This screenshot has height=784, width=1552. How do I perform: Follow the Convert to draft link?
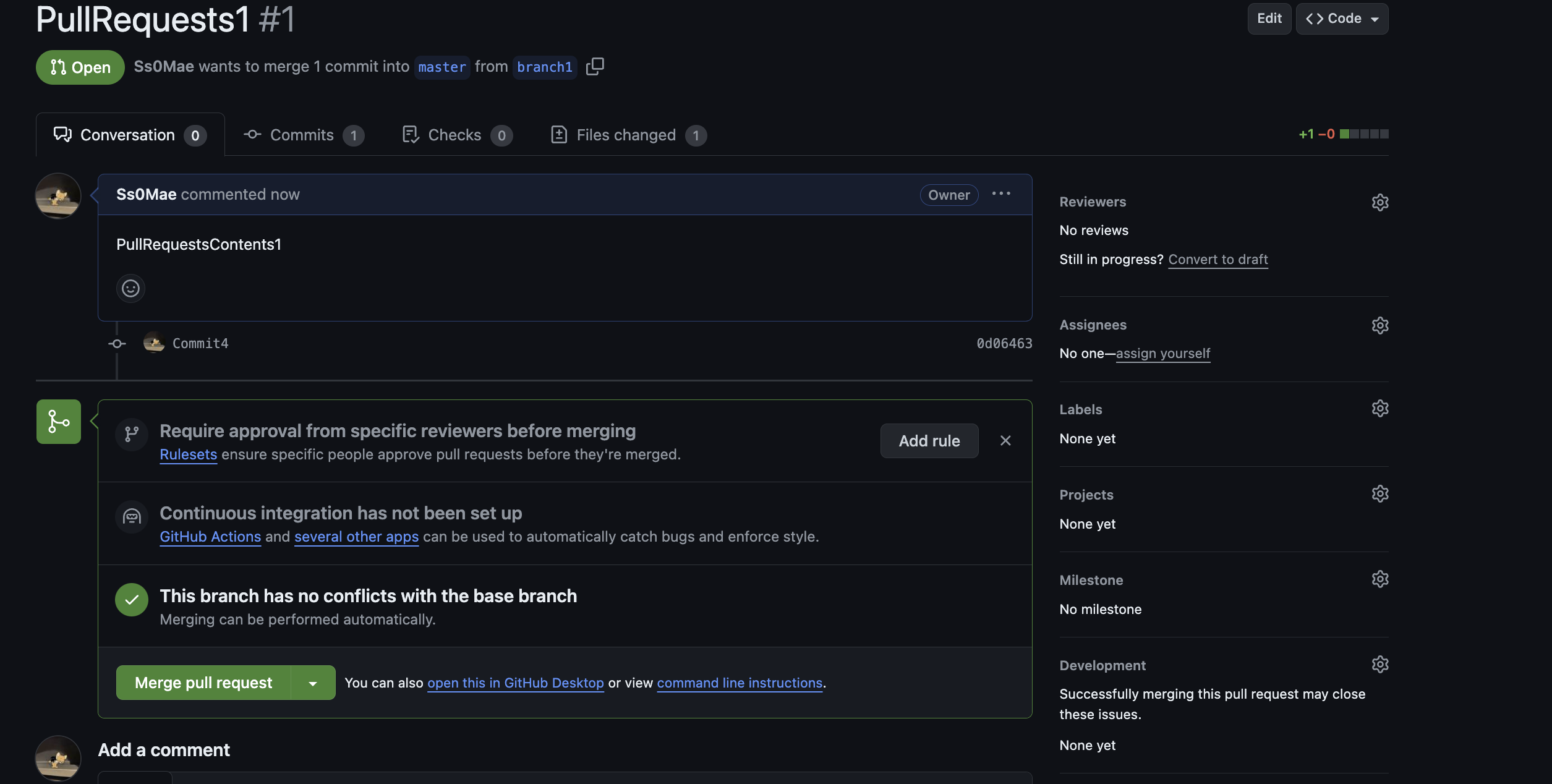coord(1218,259)
